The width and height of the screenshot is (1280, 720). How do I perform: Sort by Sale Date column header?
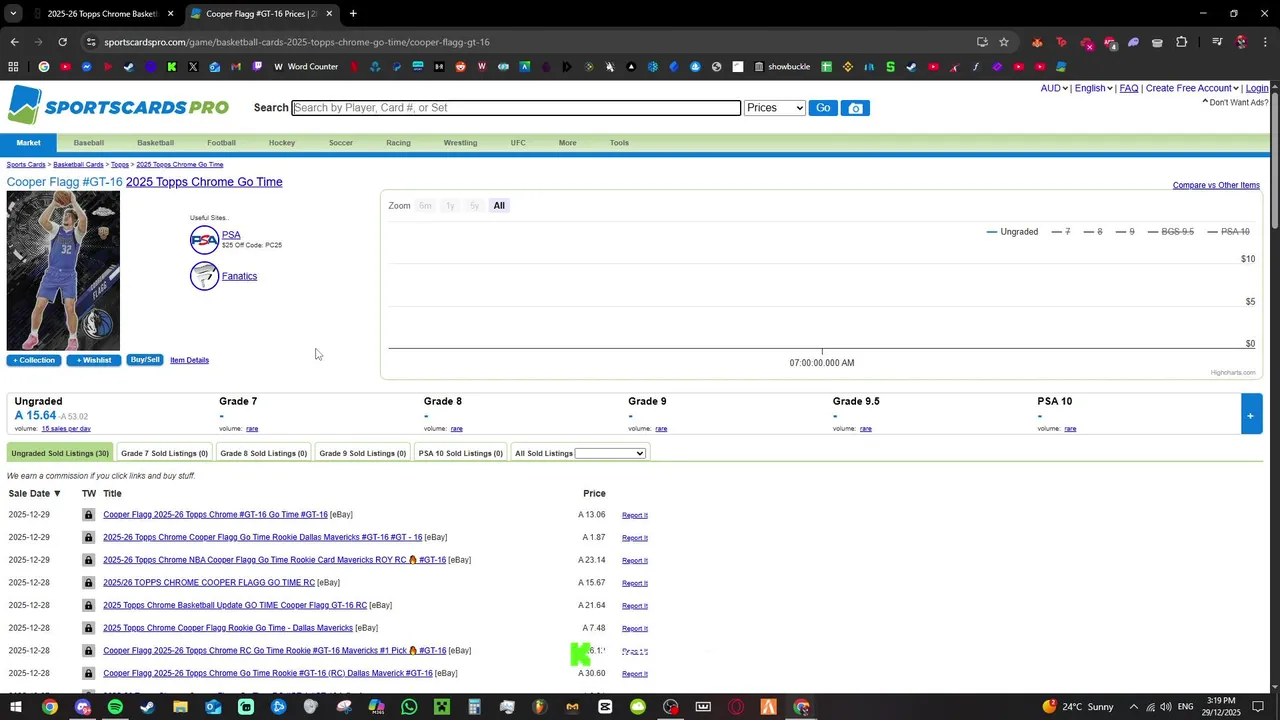point(35,494)
